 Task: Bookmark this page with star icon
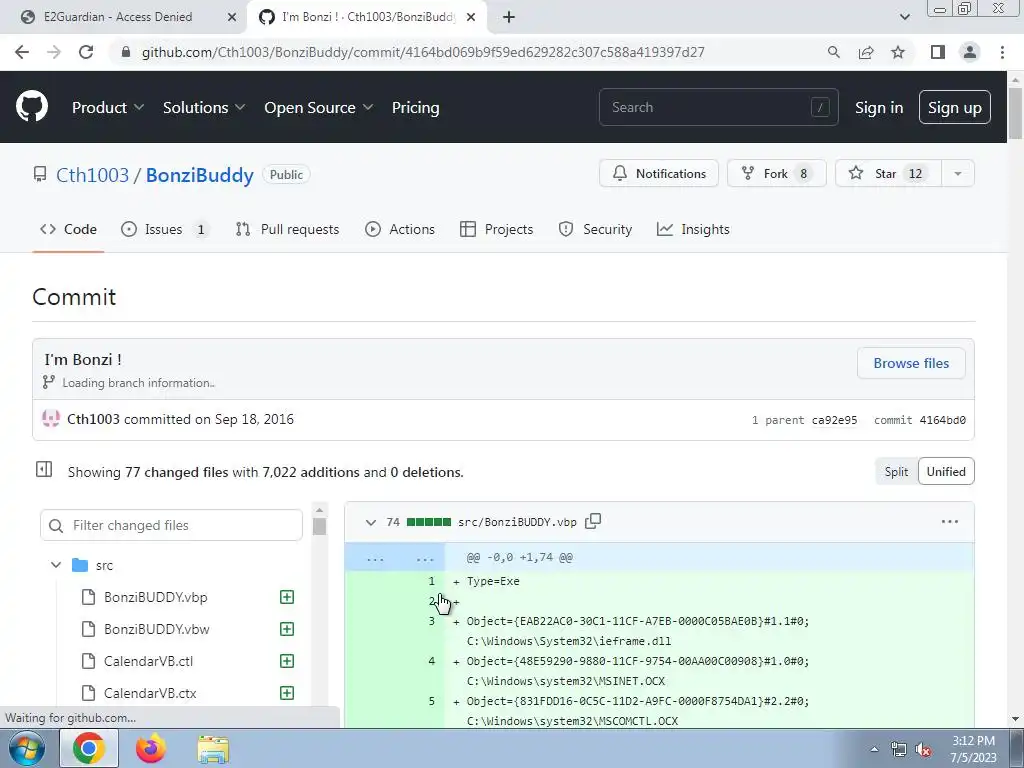click(x=898, y=52)
